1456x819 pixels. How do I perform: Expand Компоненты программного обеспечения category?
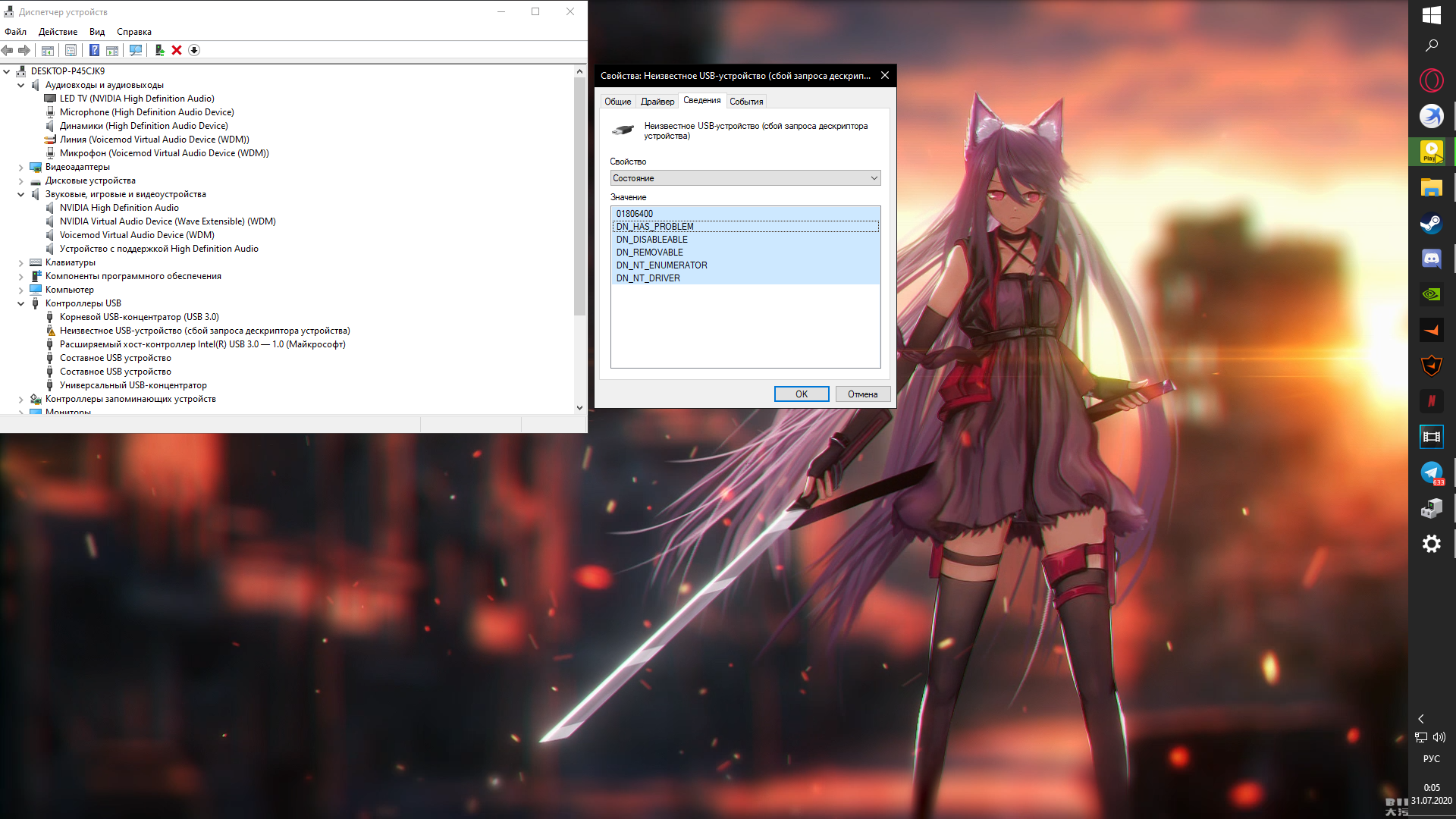(21, 276)
